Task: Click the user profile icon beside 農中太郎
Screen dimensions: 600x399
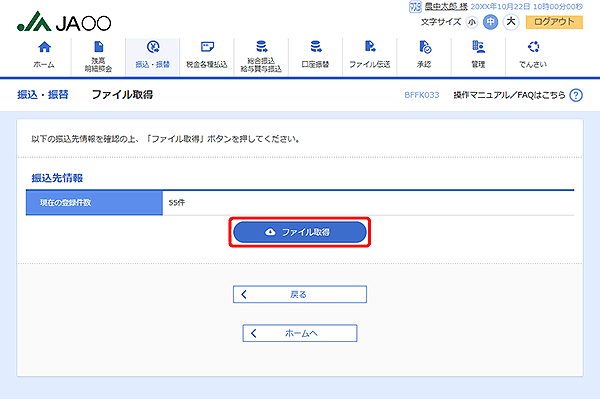Action: [x=415, y=7]
